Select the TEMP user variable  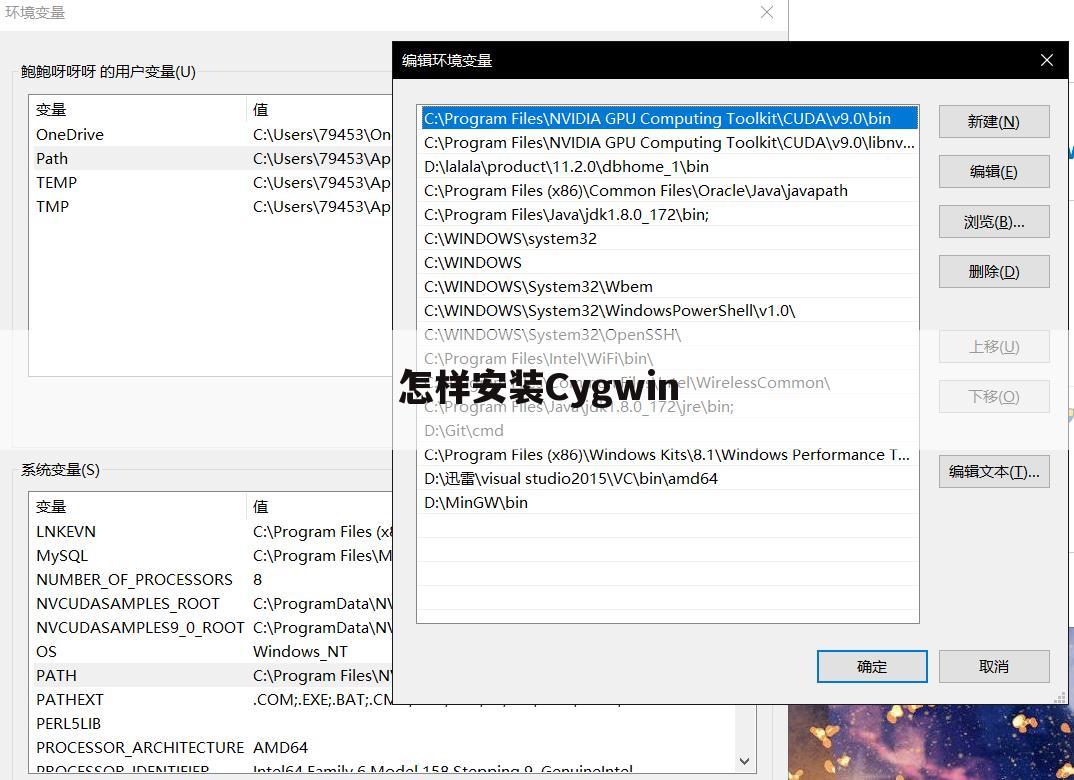tap(211, 182)
